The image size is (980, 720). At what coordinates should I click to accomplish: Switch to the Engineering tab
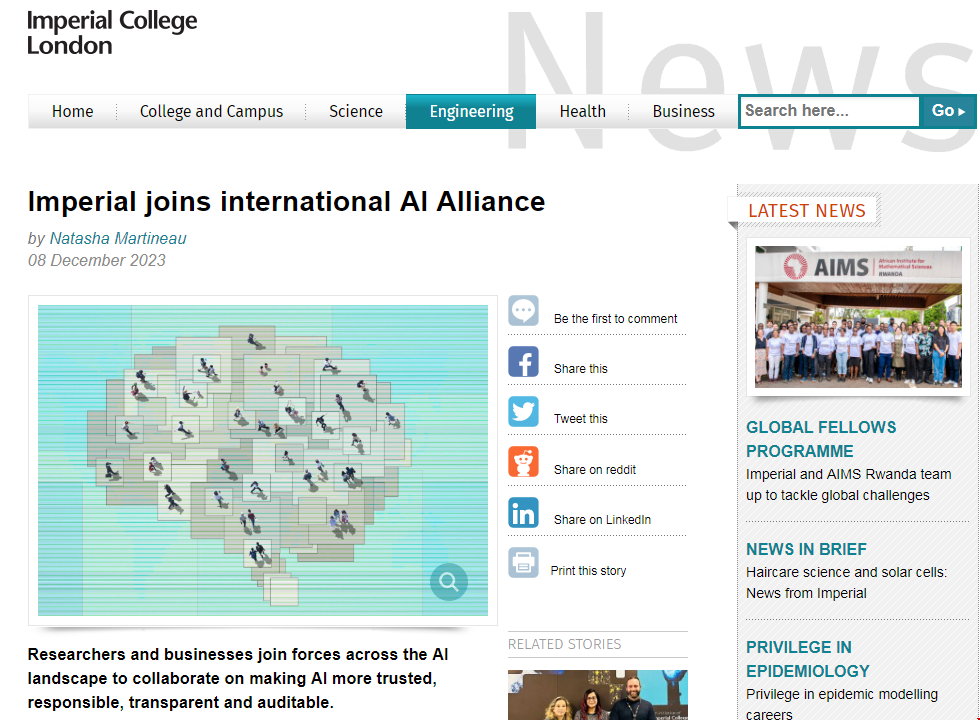tap(471, 112)
